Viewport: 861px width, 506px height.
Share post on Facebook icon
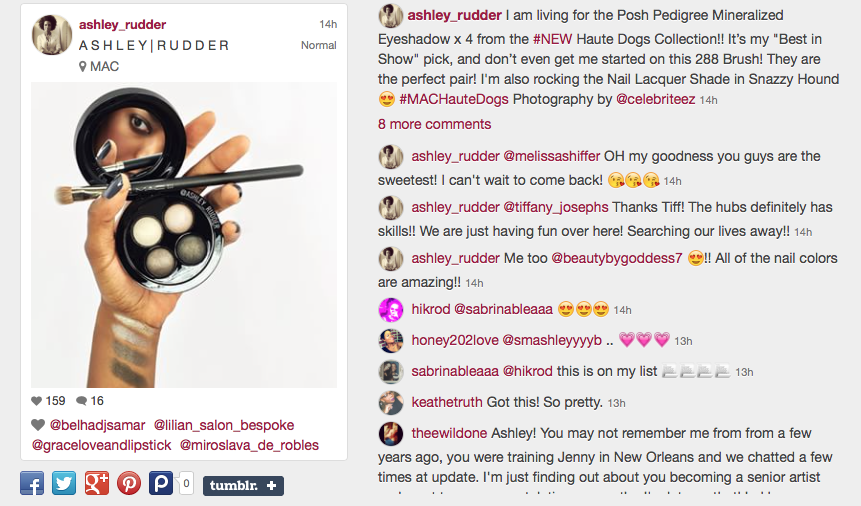click(x=32, y=483)
